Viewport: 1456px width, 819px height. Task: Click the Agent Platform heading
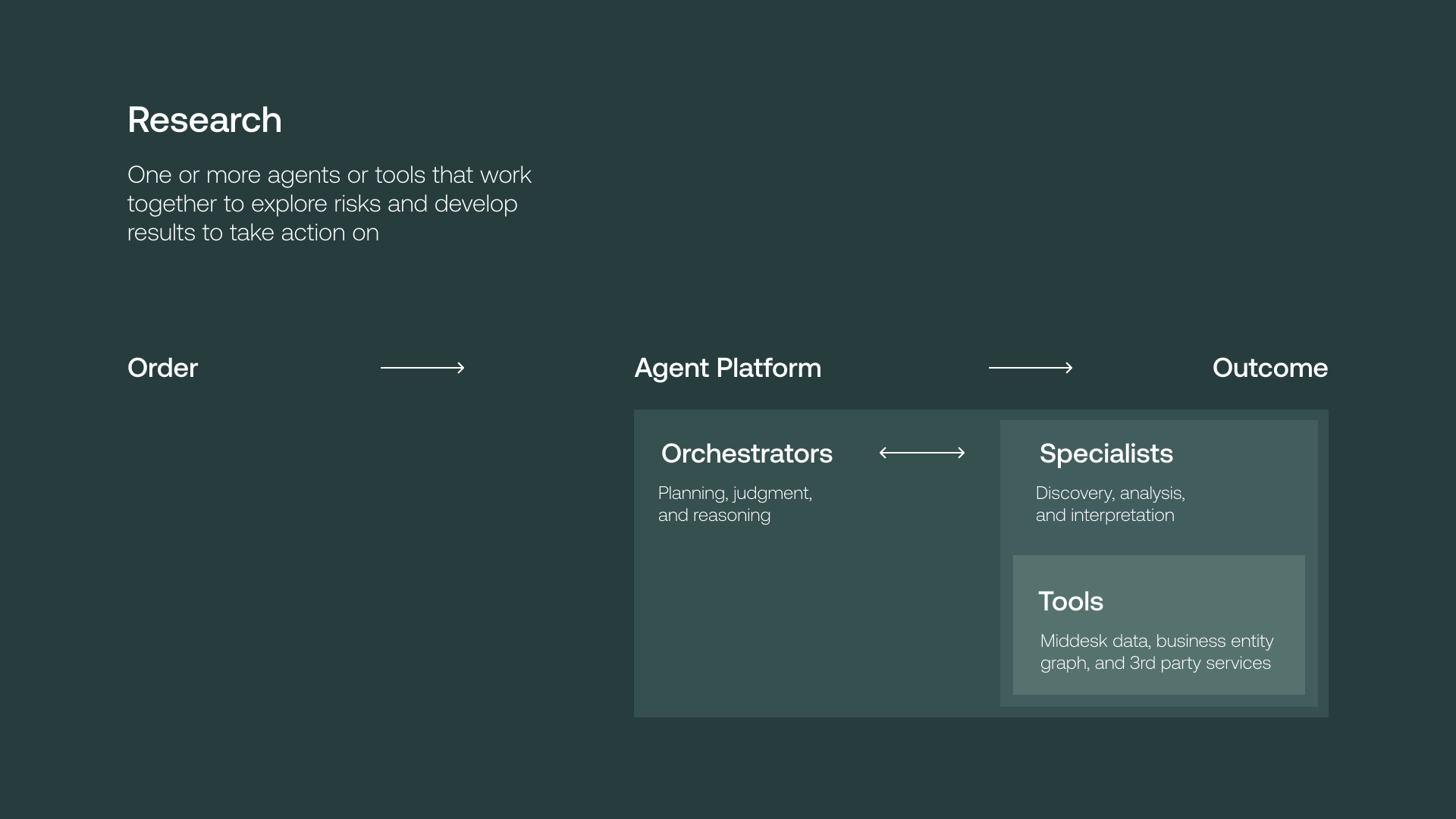pos(727,368)
